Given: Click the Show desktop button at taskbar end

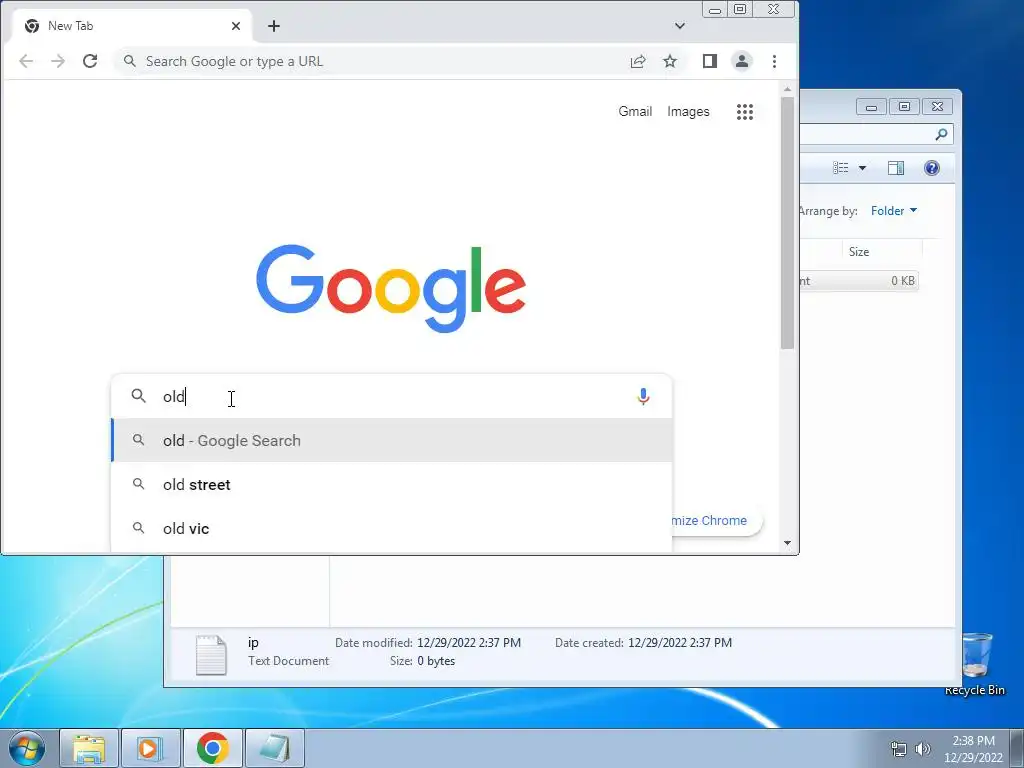Looking at the screenshot, I should pos(1017,748).
